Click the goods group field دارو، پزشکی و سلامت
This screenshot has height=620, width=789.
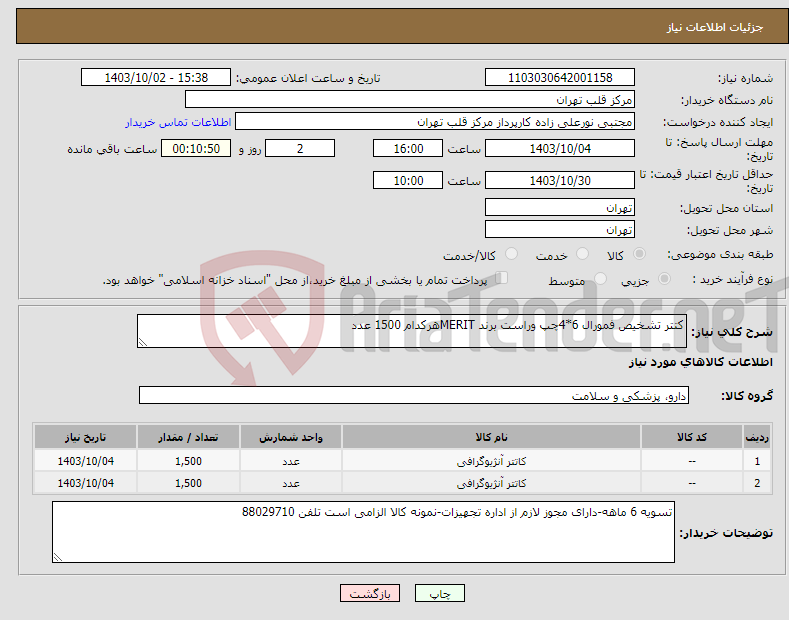point(414,396)
